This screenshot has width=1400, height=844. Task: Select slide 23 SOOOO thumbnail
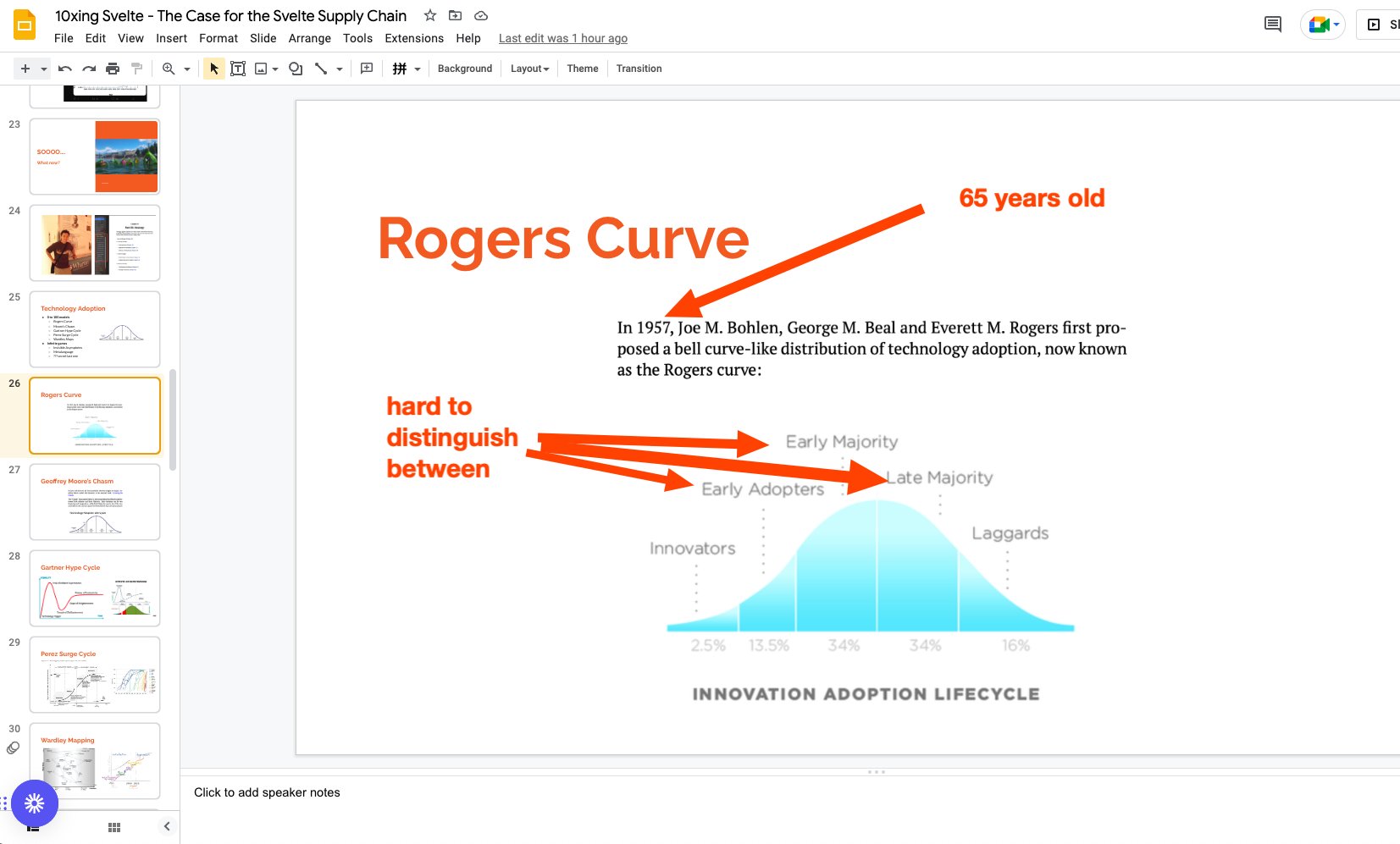95,157
